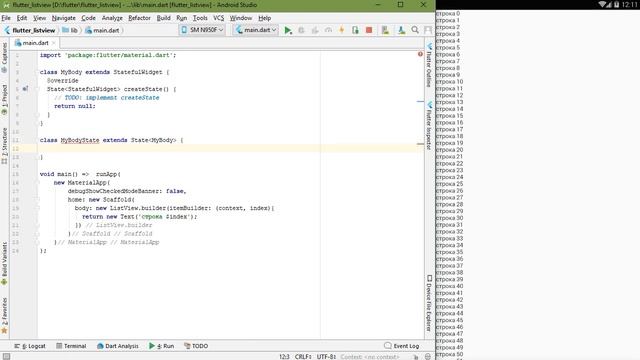Open the Window menu
640x360 pixels.
coord(240,18)
